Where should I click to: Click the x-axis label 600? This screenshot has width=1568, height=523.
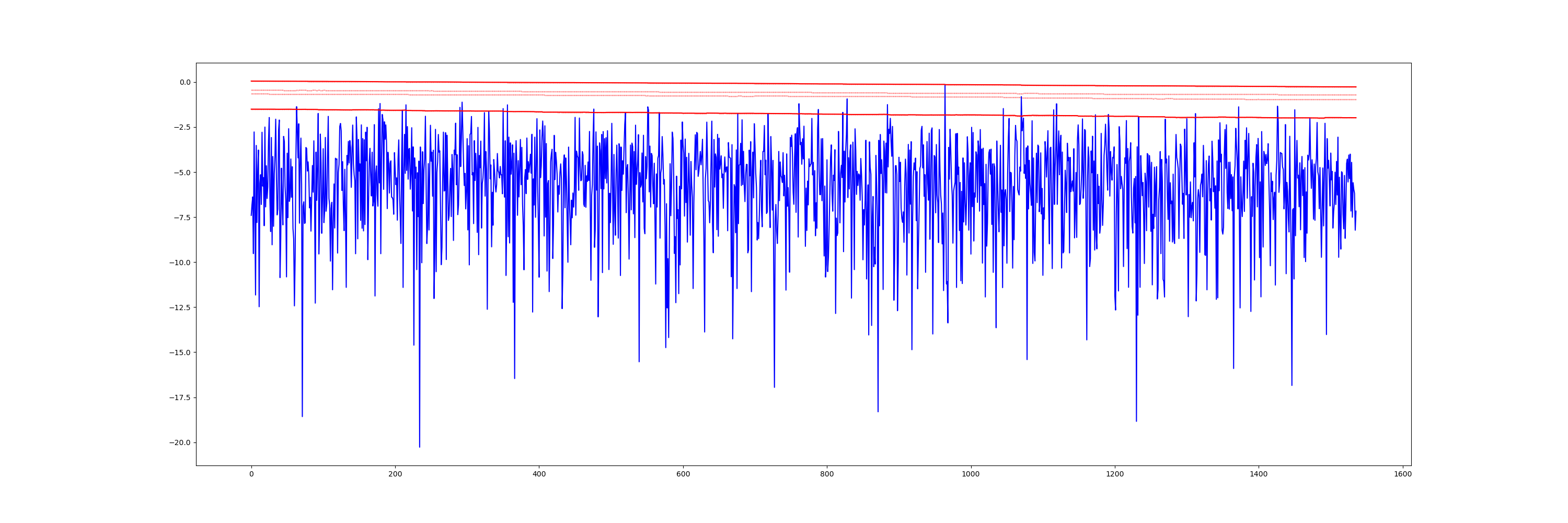click(683, 474)
